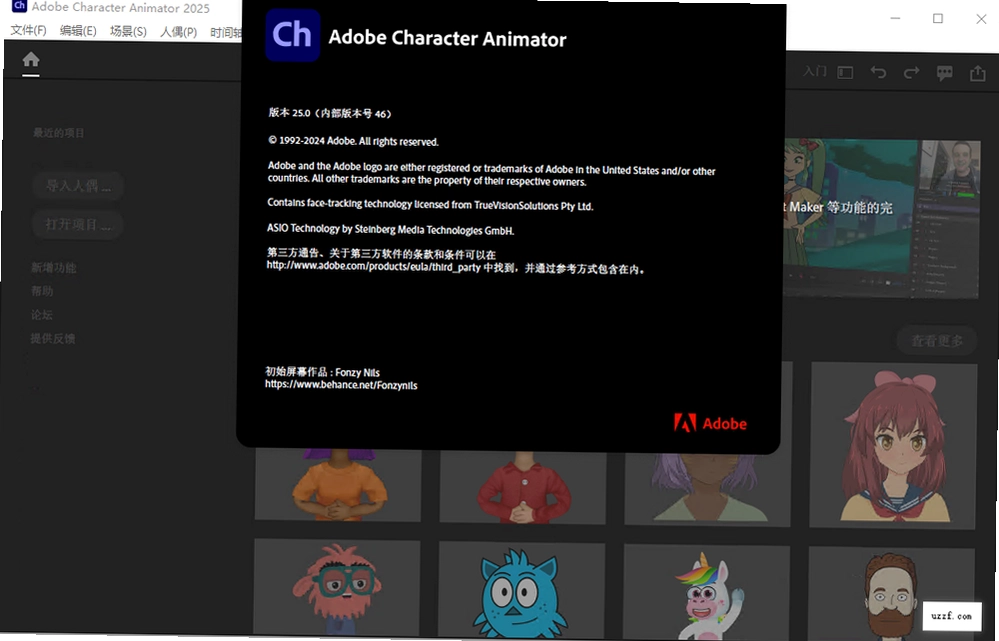
Task: Click the 导入人偶 button
Action: pyautogui.click(x=78, y=186)
